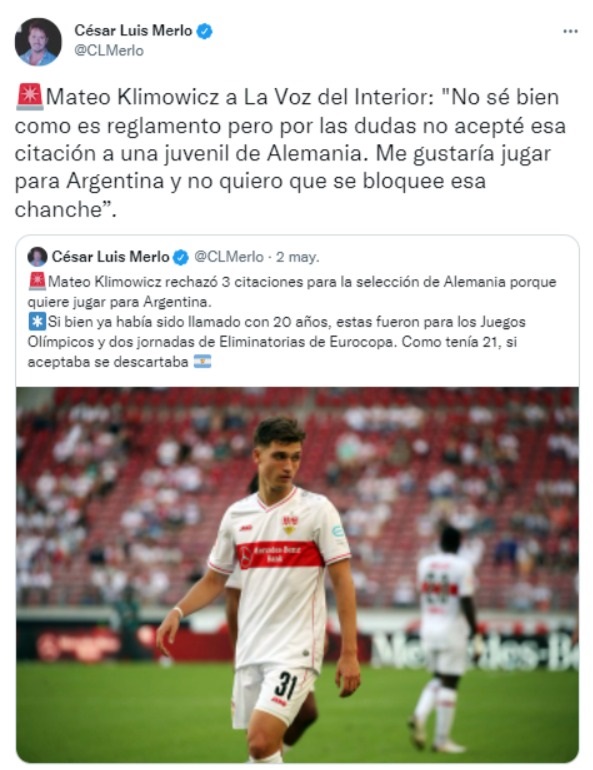Open the @CLMerlo handle under the author name
This screenshot has width=593, height=770.
[108, 51]
